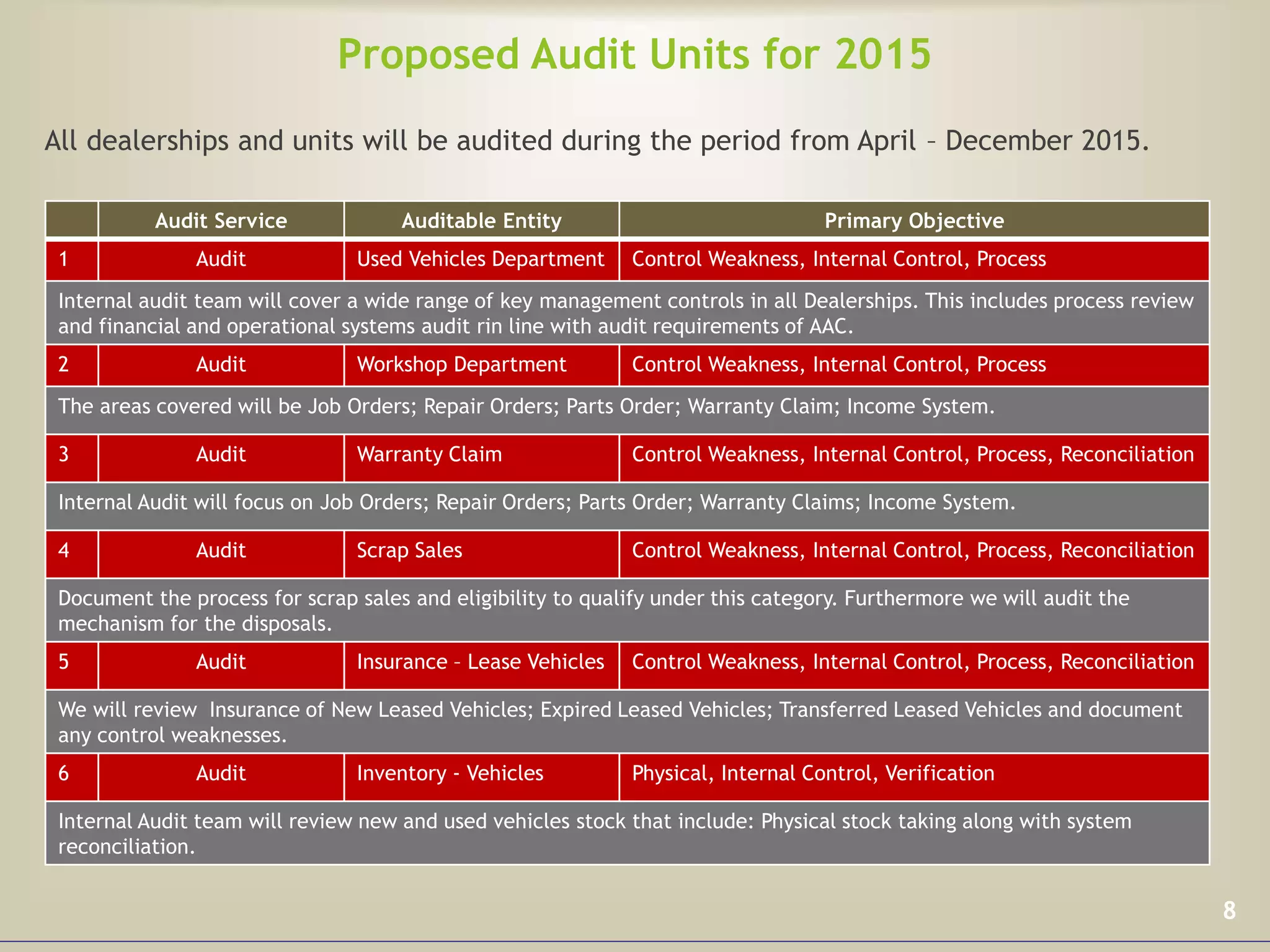Click description 'Internal Audit will focus on Job Orders'
The height and width of the screenshot is (952, 1270).
[627, 506]
